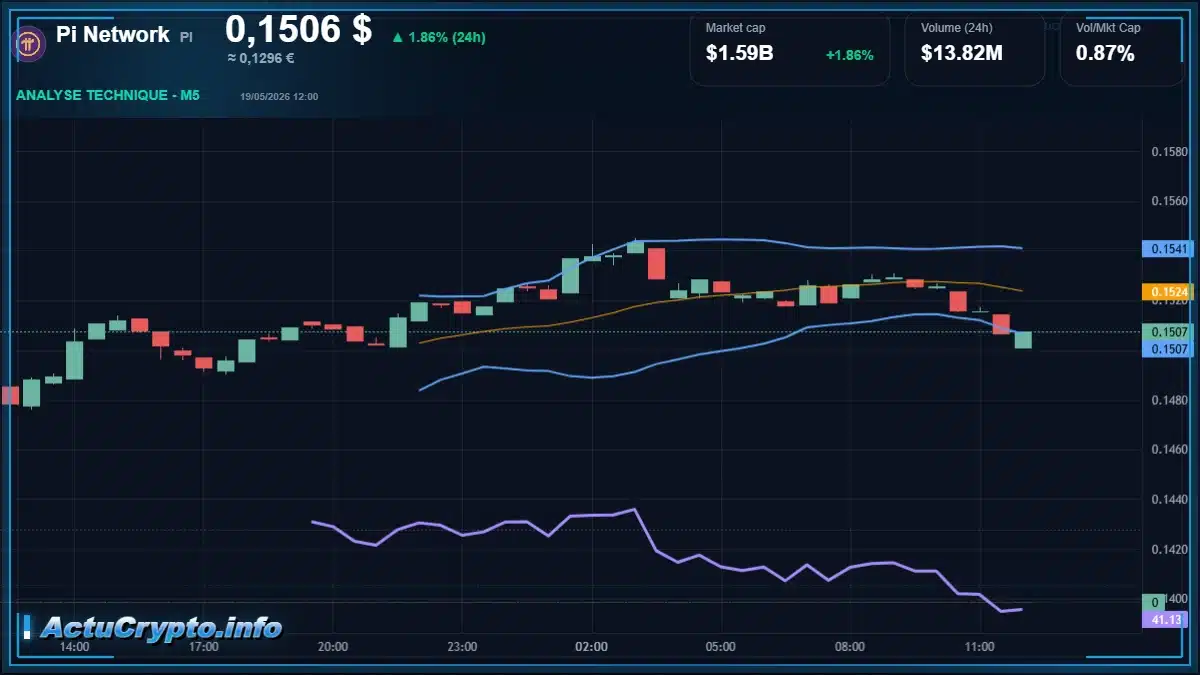Click the 05:00 time axis label
Image resolution: width=1200 pixels, height=675 pixels.
(721, 647)
